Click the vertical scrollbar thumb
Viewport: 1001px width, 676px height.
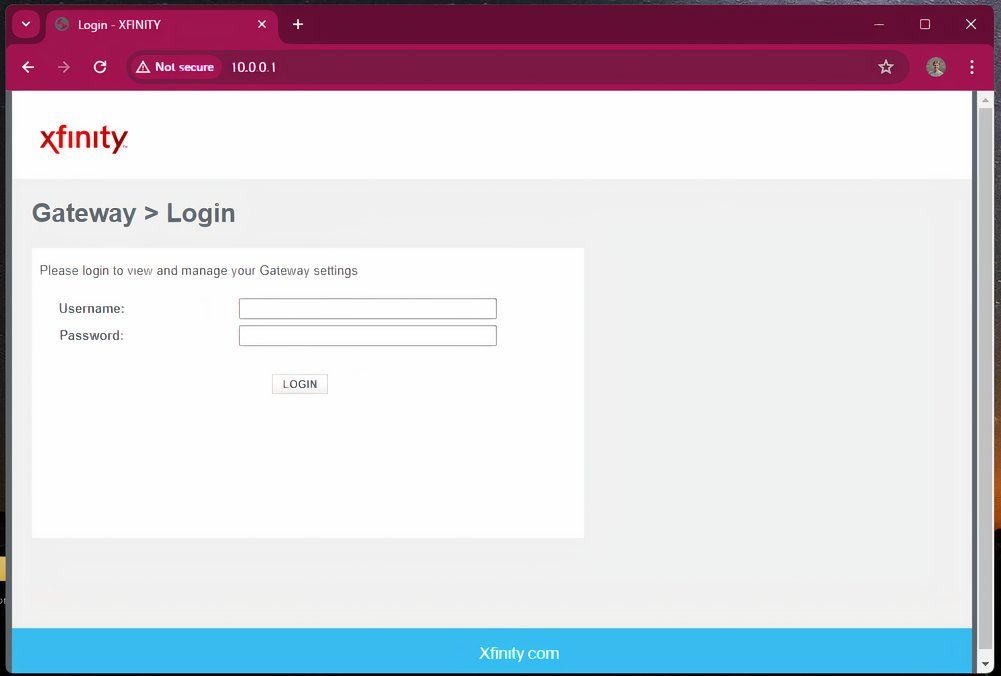[x=985, y=380]
